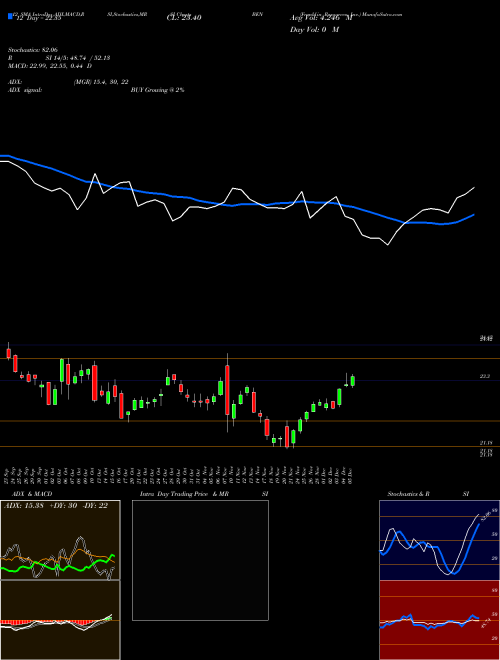This screenshot has height=660, width=500.
Task: Open the blue Stochastics chart thumbnail
Action: coord(439,540)
